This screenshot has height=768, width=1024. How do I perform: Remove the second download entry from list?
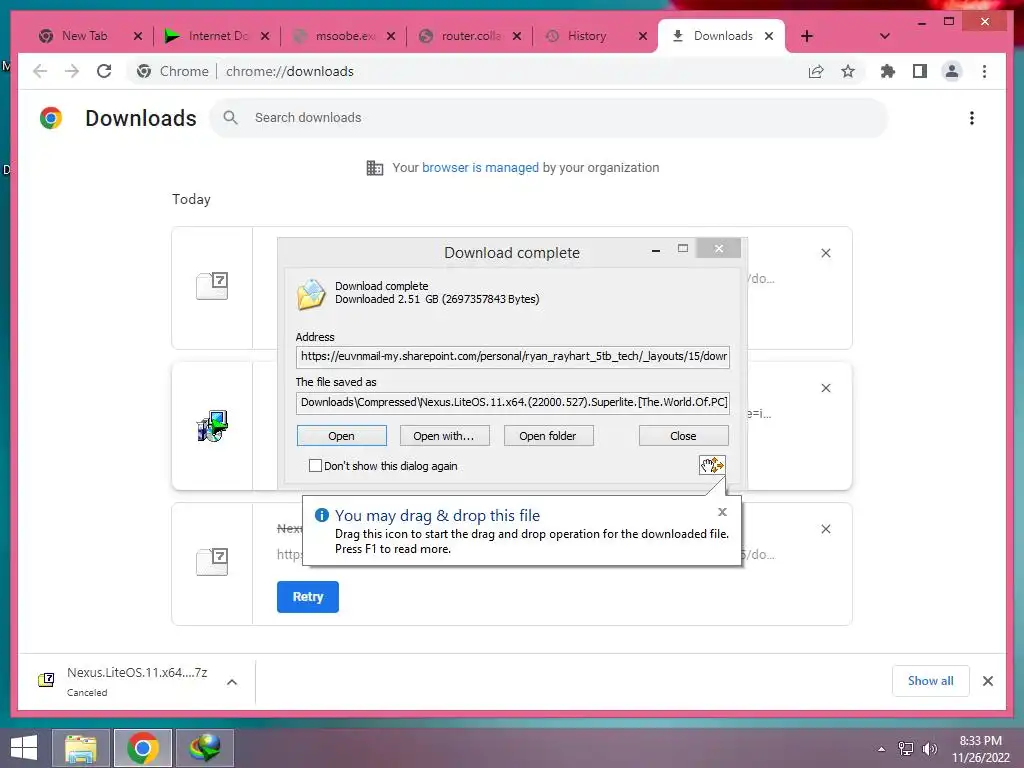pos(825,388)
